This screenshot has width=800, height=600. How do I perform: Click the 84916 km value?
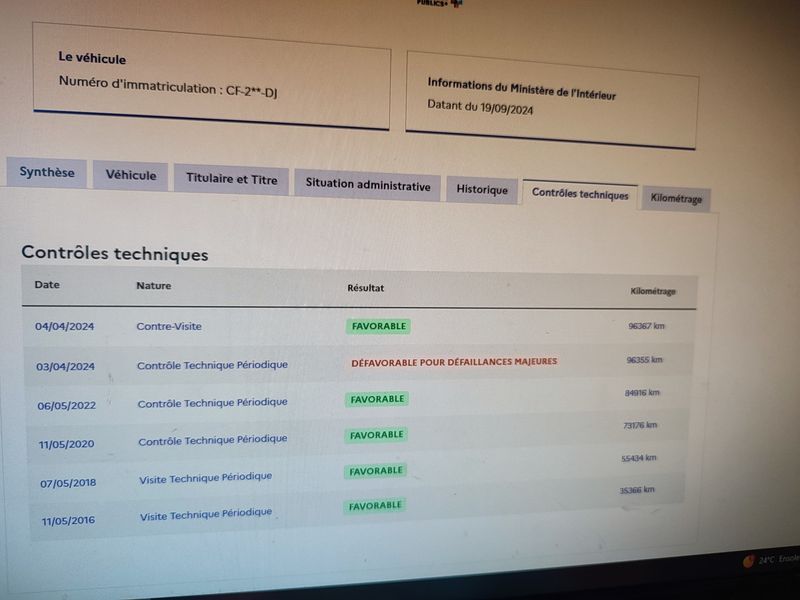click(x=642, y=393)
